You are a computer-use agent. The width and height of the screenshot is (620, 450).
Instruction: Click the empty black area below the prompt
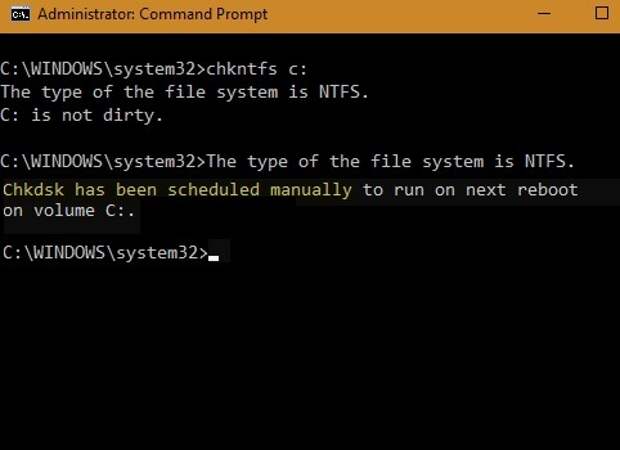(310, 360)
